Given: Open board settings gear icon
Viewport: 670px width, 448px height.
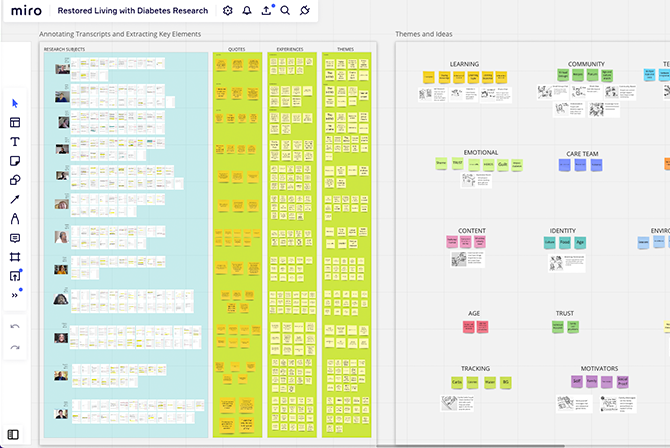Looking at the screenshot, I should (228, 11).
